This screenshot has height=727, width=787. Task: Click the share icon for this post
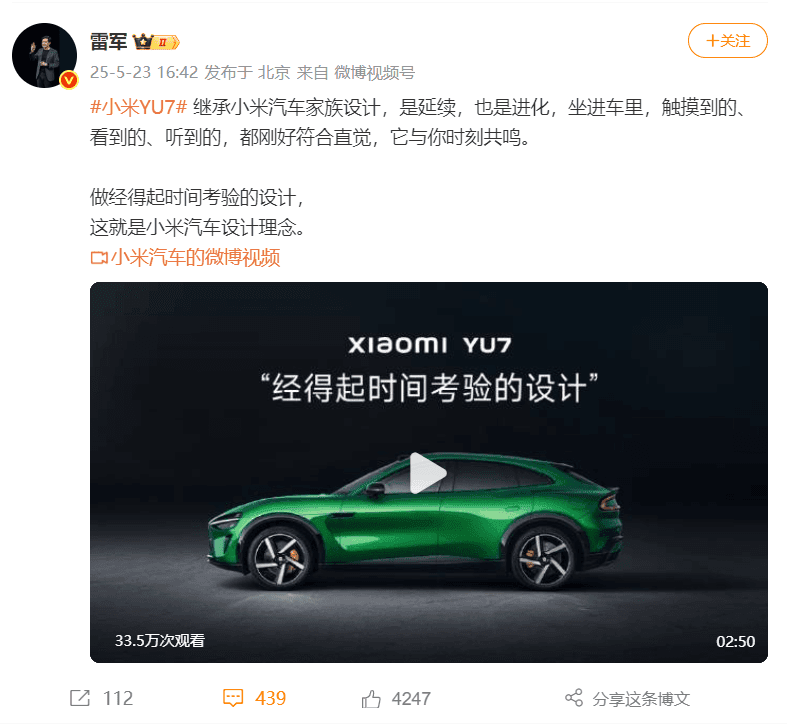[574, 698]
